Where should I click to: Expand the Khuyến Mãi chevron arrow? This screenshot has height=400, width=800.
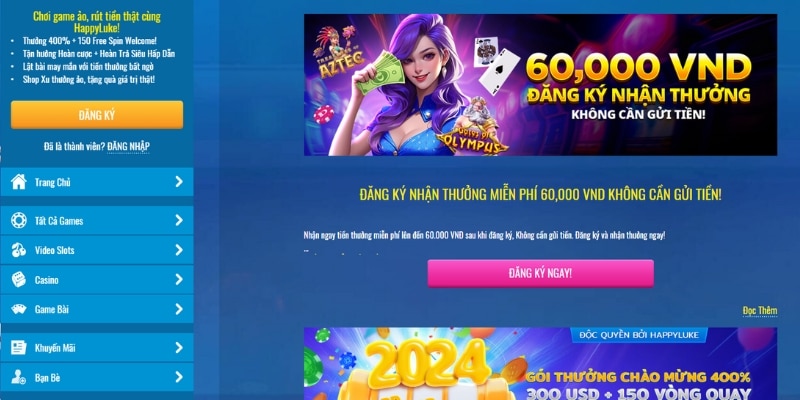click(179, 347)
